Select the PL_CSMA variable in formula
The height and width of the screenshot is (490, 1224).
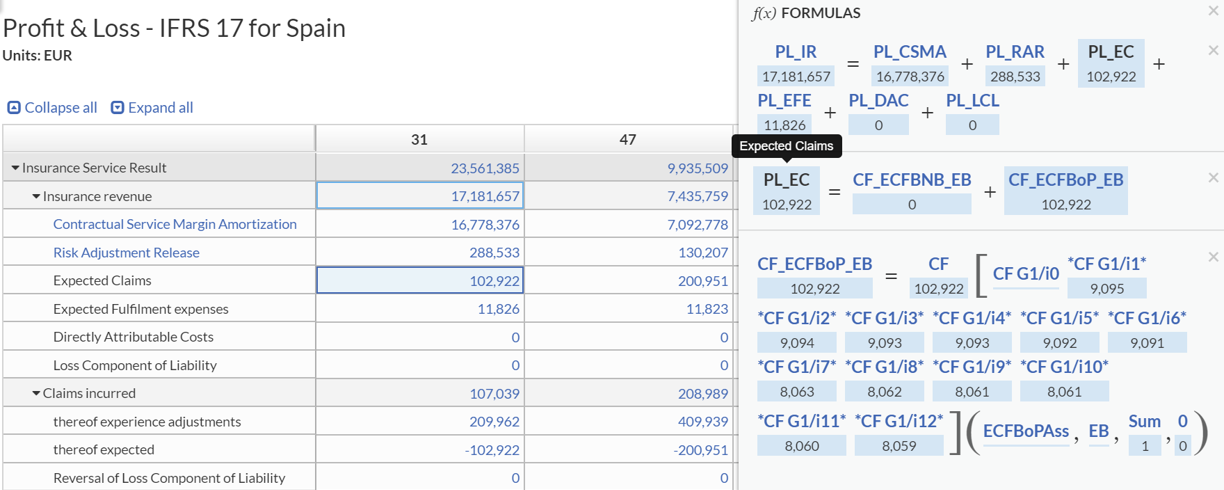[x=909, y=52]
